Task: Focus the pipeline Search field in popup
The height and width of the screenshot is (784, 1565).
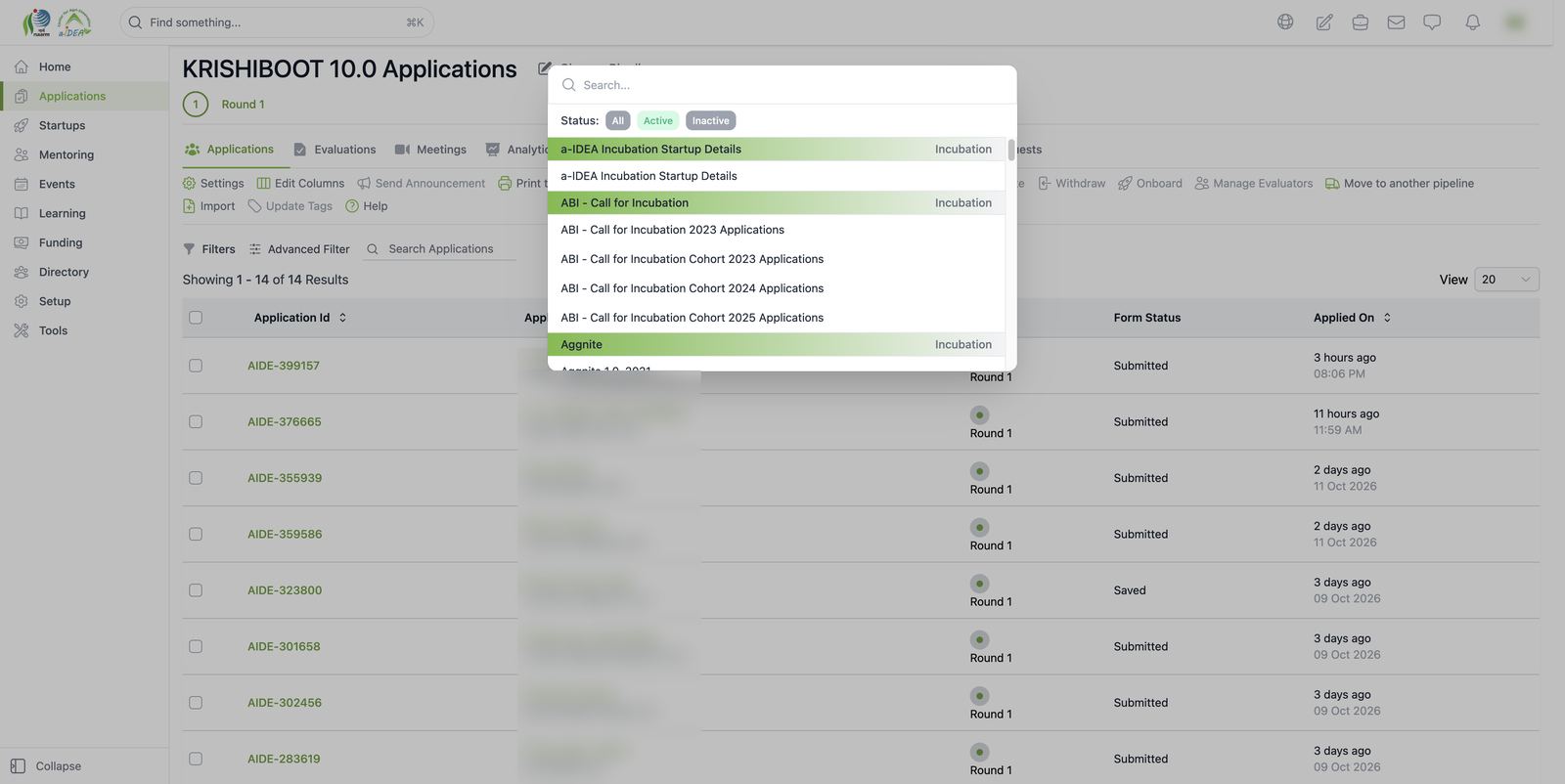Action: [x=782, y=85]
